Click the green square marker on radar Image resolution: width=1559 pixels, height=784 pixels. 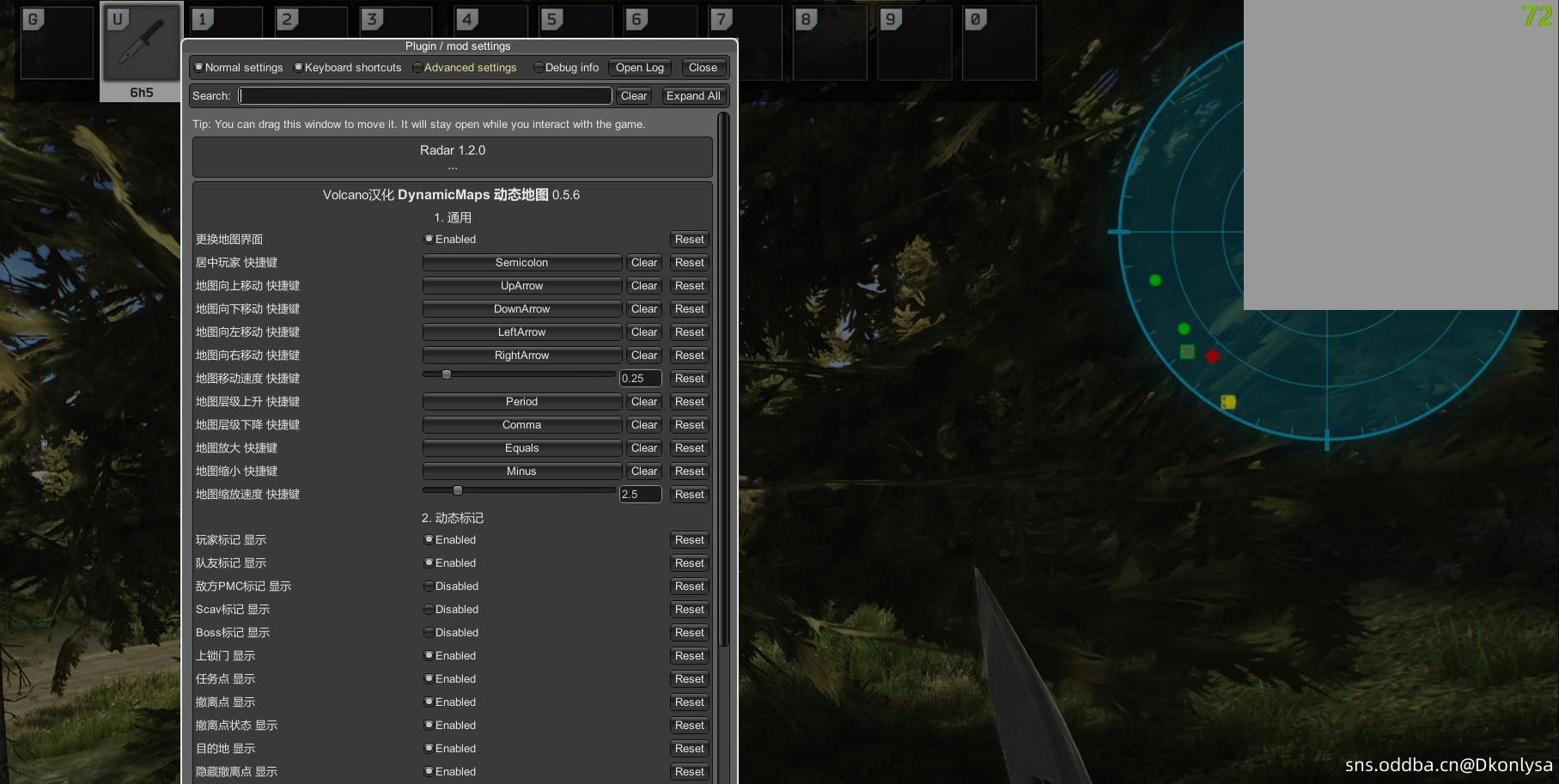pyautogui.click(x=1187, y=351)
